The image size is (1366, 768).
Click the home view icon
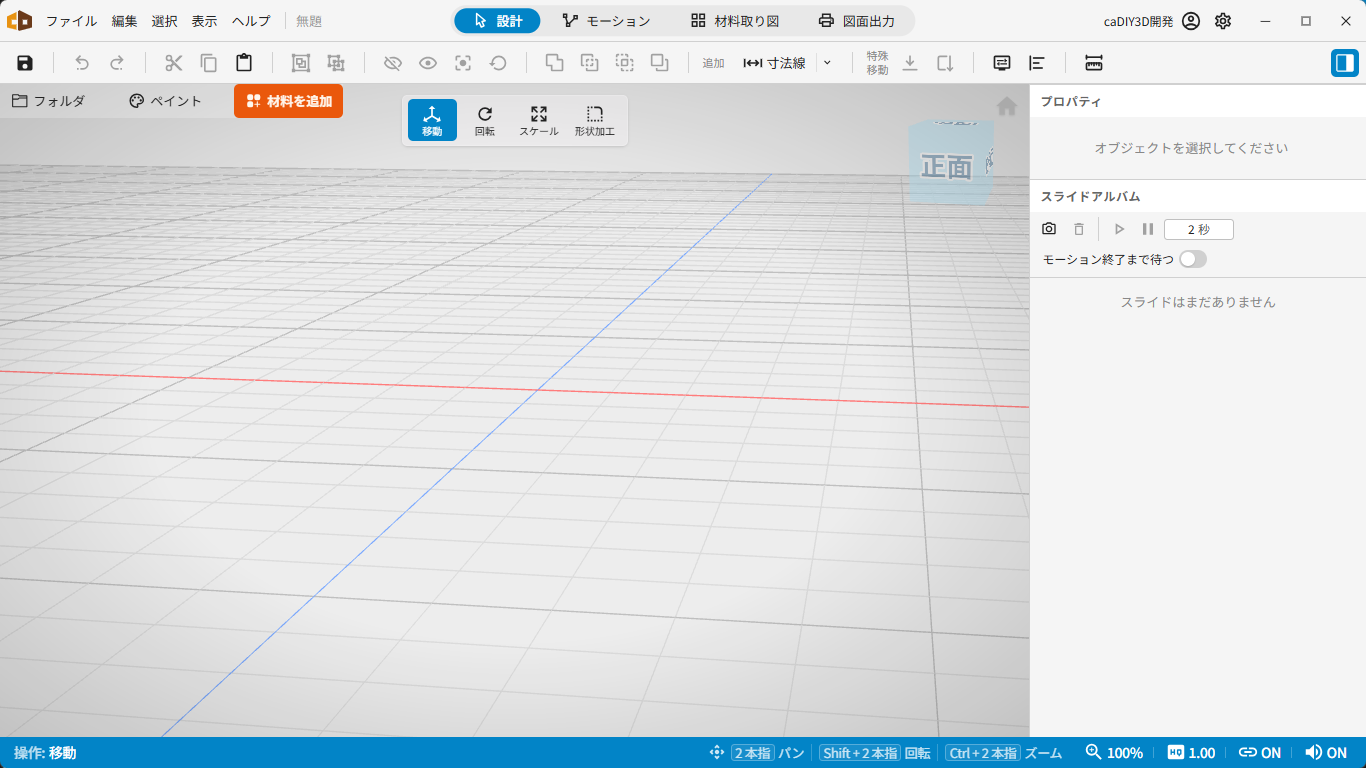click(1007, 105)
